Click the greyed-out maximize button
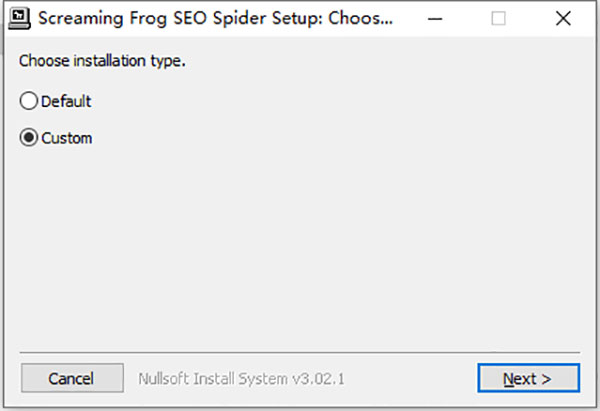 click(x=499, y=18)
